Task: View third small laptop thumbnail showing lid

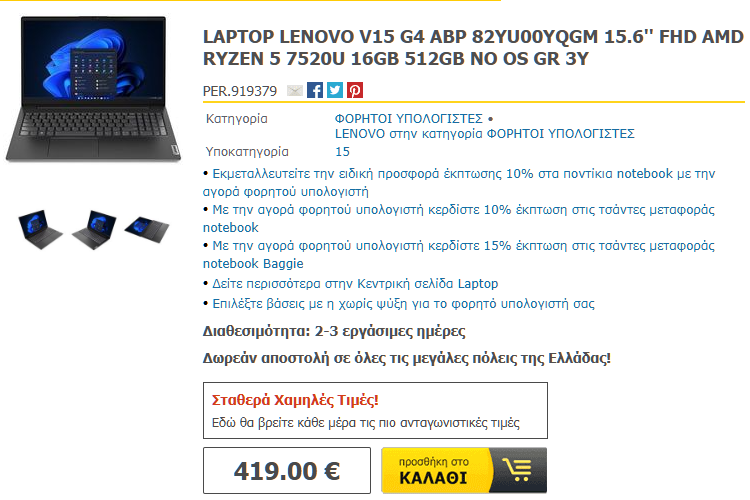Action: pos(147,230)
